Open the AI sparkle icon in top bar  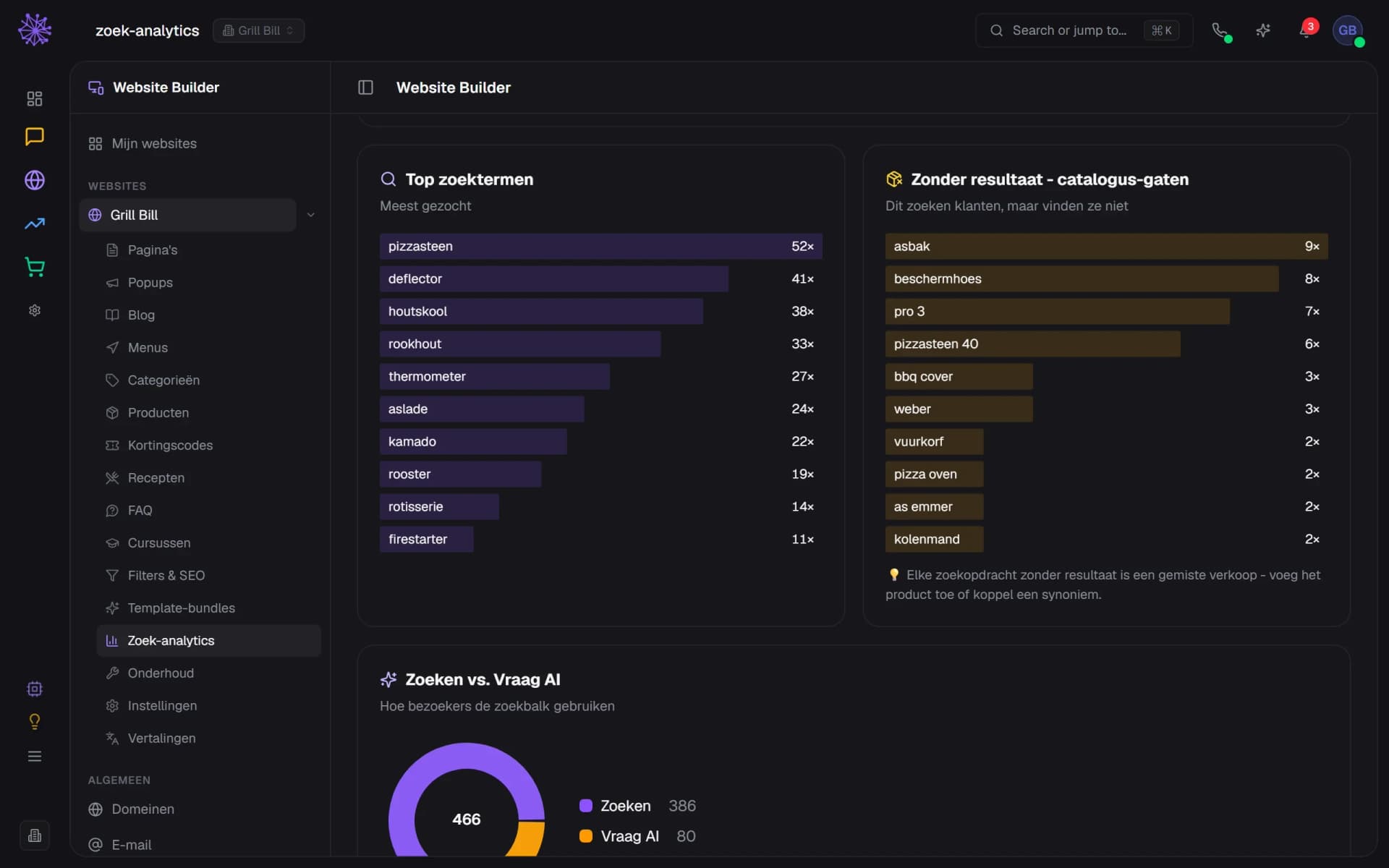1263,30
